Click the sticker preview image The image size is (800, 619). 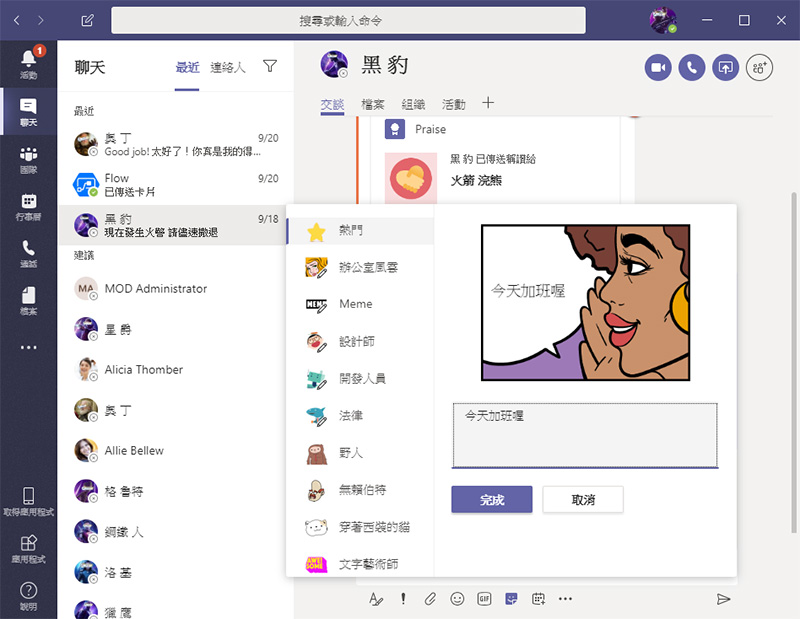point(585,303)
